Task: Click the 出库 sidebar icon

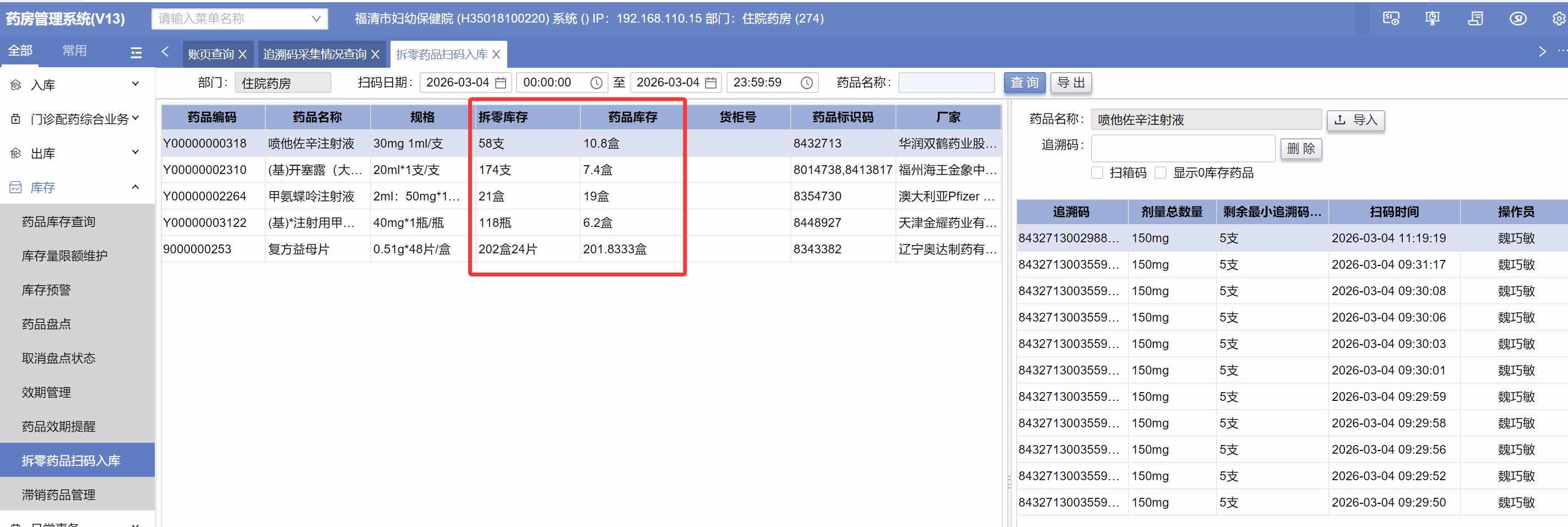Action: coord(16,153)
